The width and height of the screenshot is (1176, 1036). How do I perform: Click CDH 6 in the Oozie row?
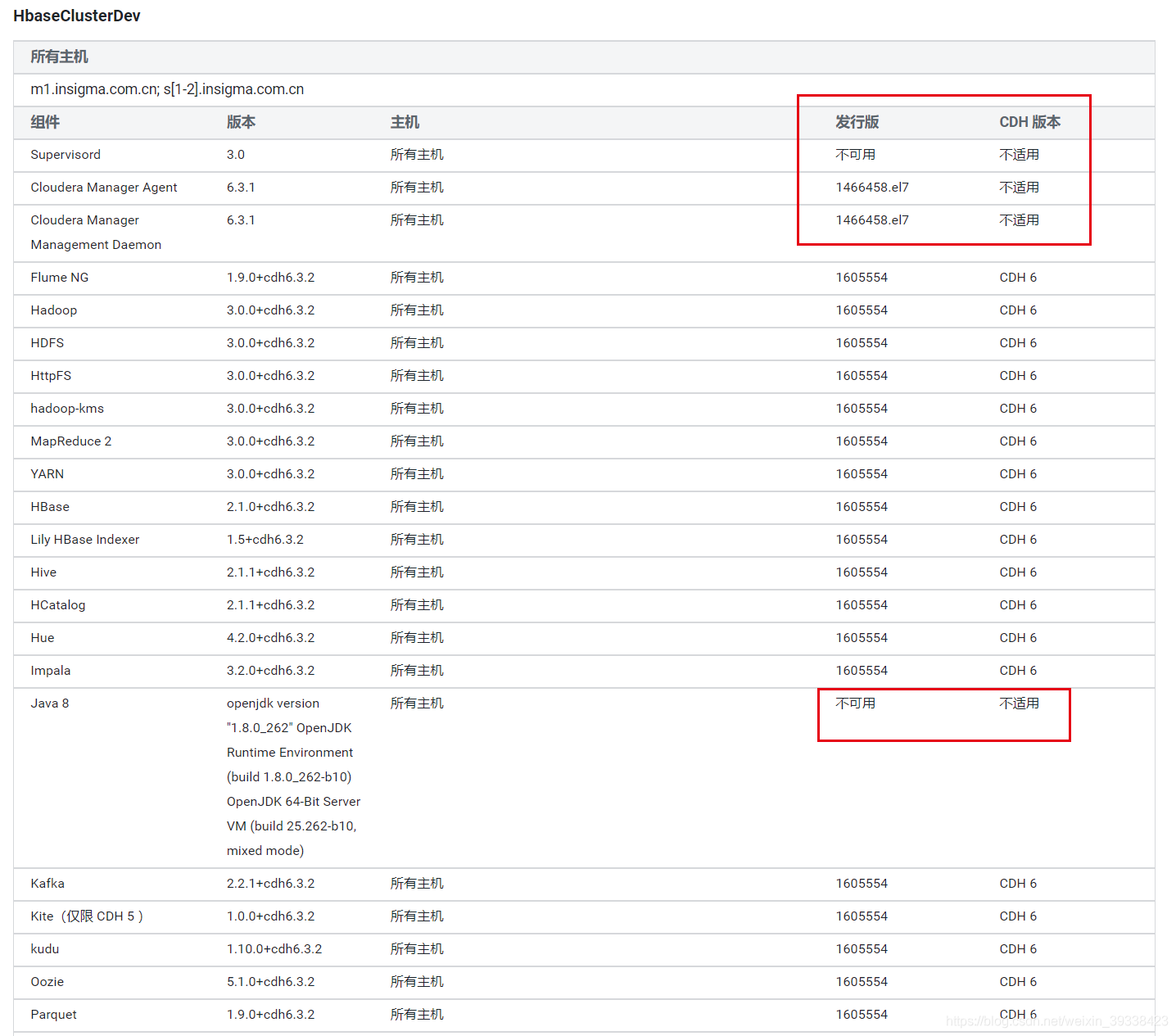click(x=1018, y=982)
